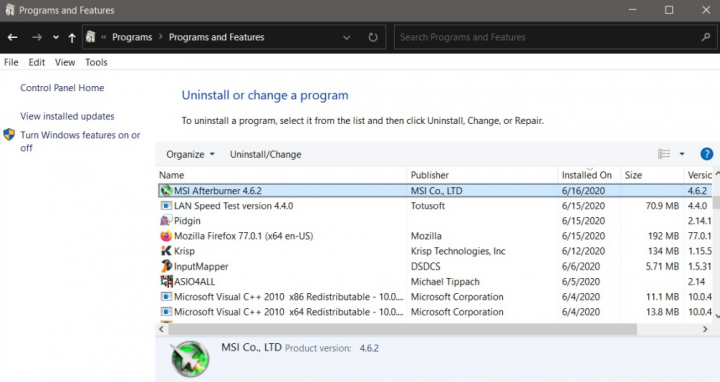Click the Mozilla Firefox icon
Viewport: 720px width, 382px height.
(x=166, y=236)
